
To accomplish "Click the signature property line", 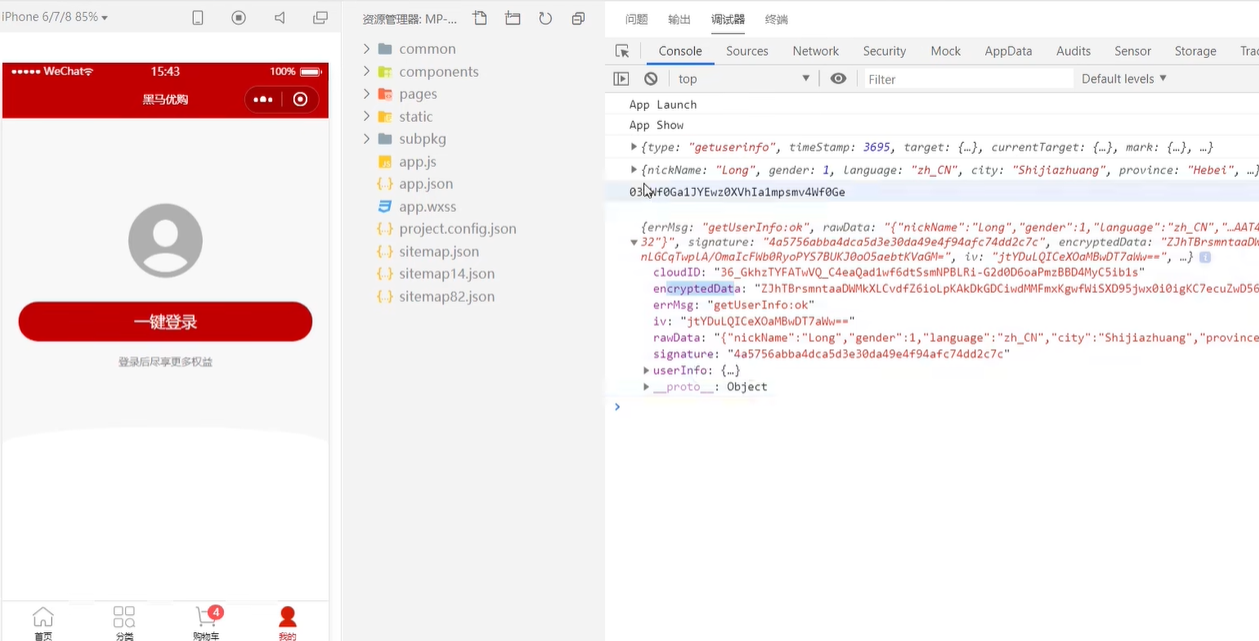I will coord(831,354).
